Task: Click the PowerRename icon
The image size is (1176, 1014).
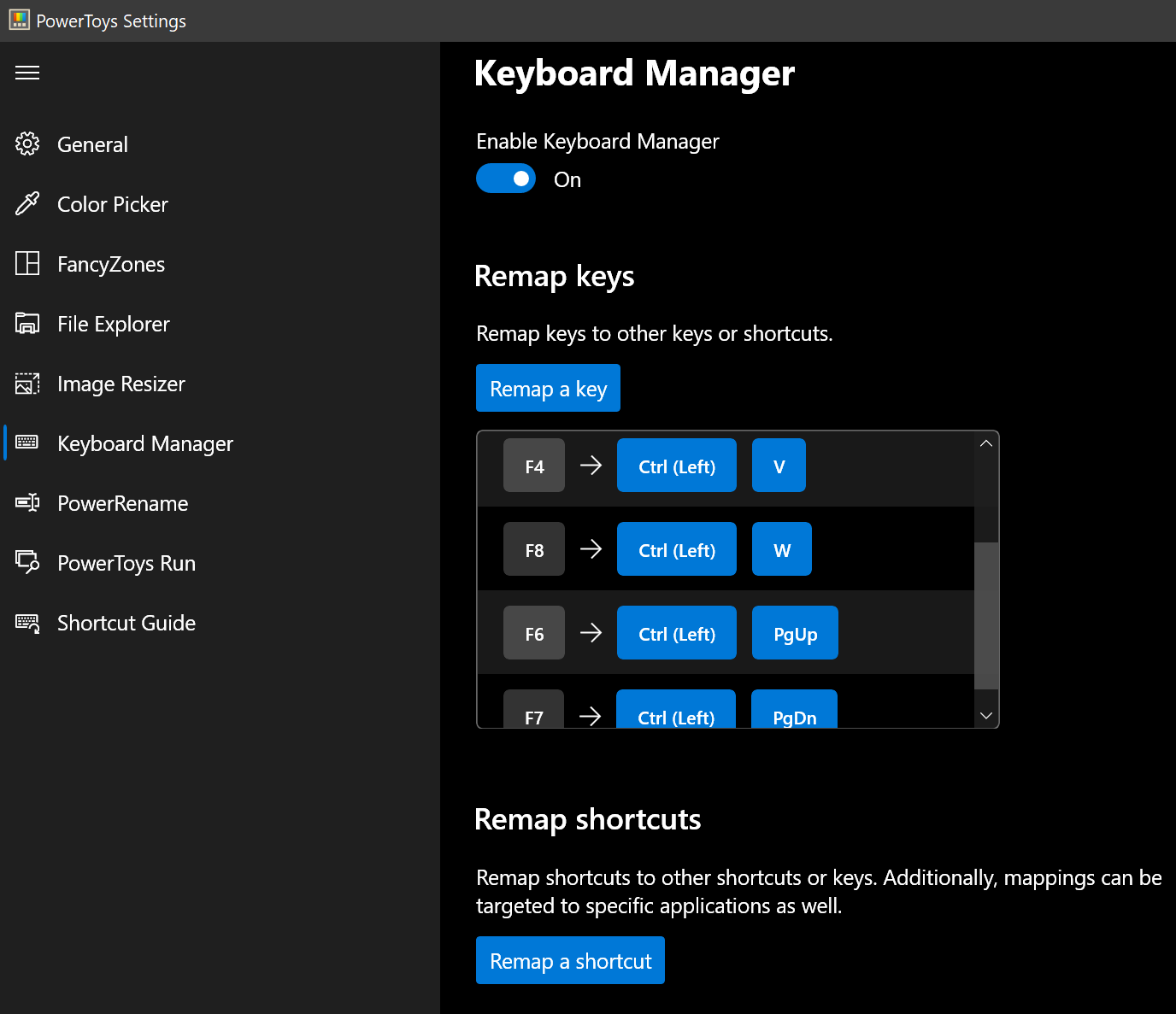Action: (x=27, y=503)
